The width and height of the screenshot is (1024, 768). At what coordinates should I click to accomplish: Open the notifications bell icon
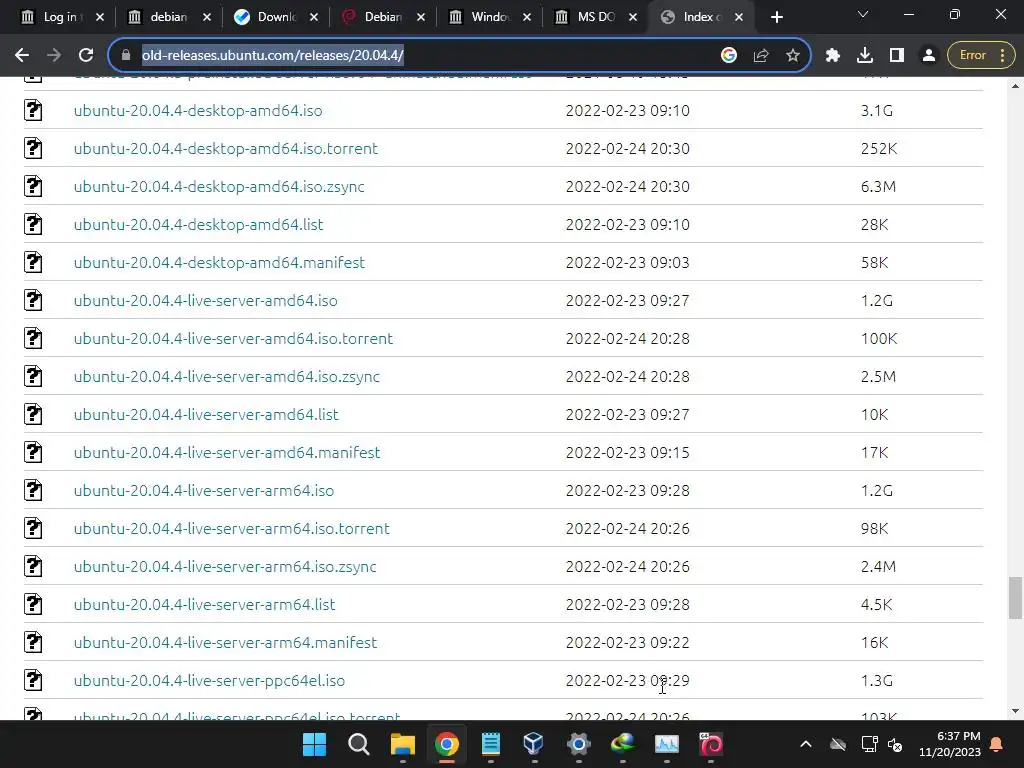[x=997, y=744]
